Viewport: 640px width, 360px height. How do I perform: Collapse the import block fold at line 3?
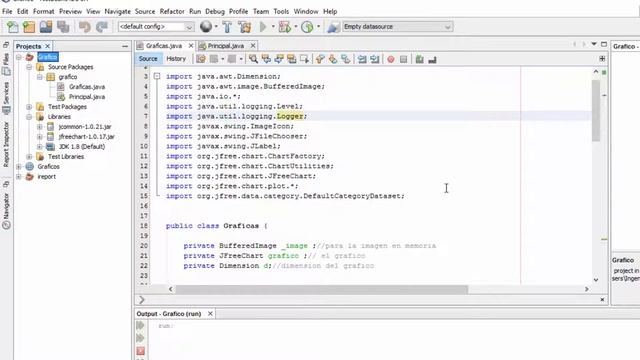point(157,76)
